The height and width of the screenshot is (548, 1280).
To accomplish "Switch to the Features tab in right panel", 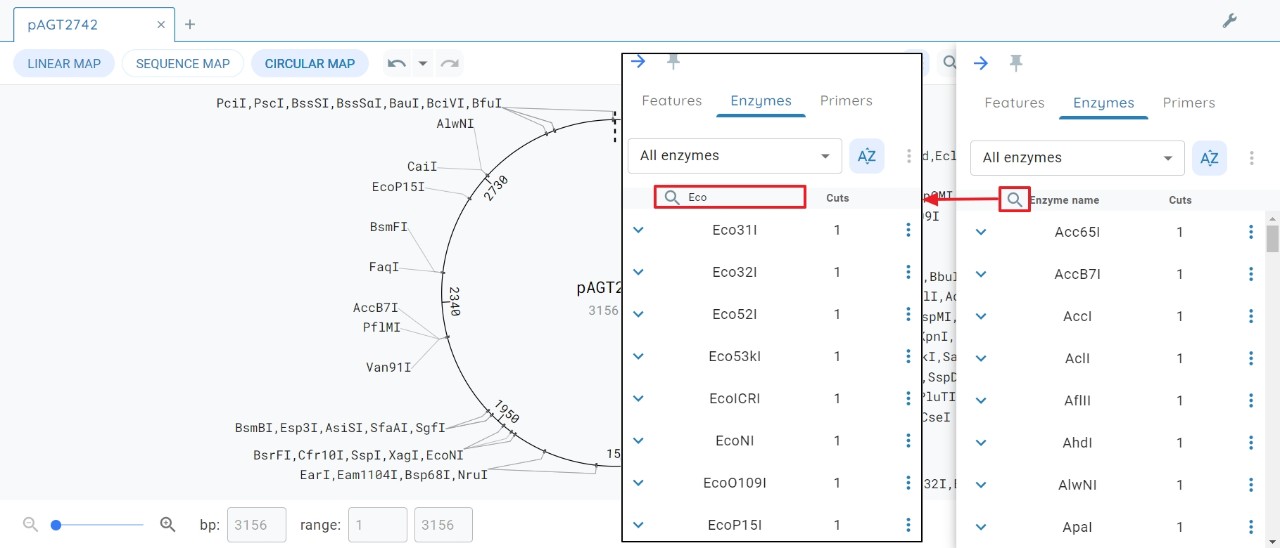I will (x=1014, y=103).
